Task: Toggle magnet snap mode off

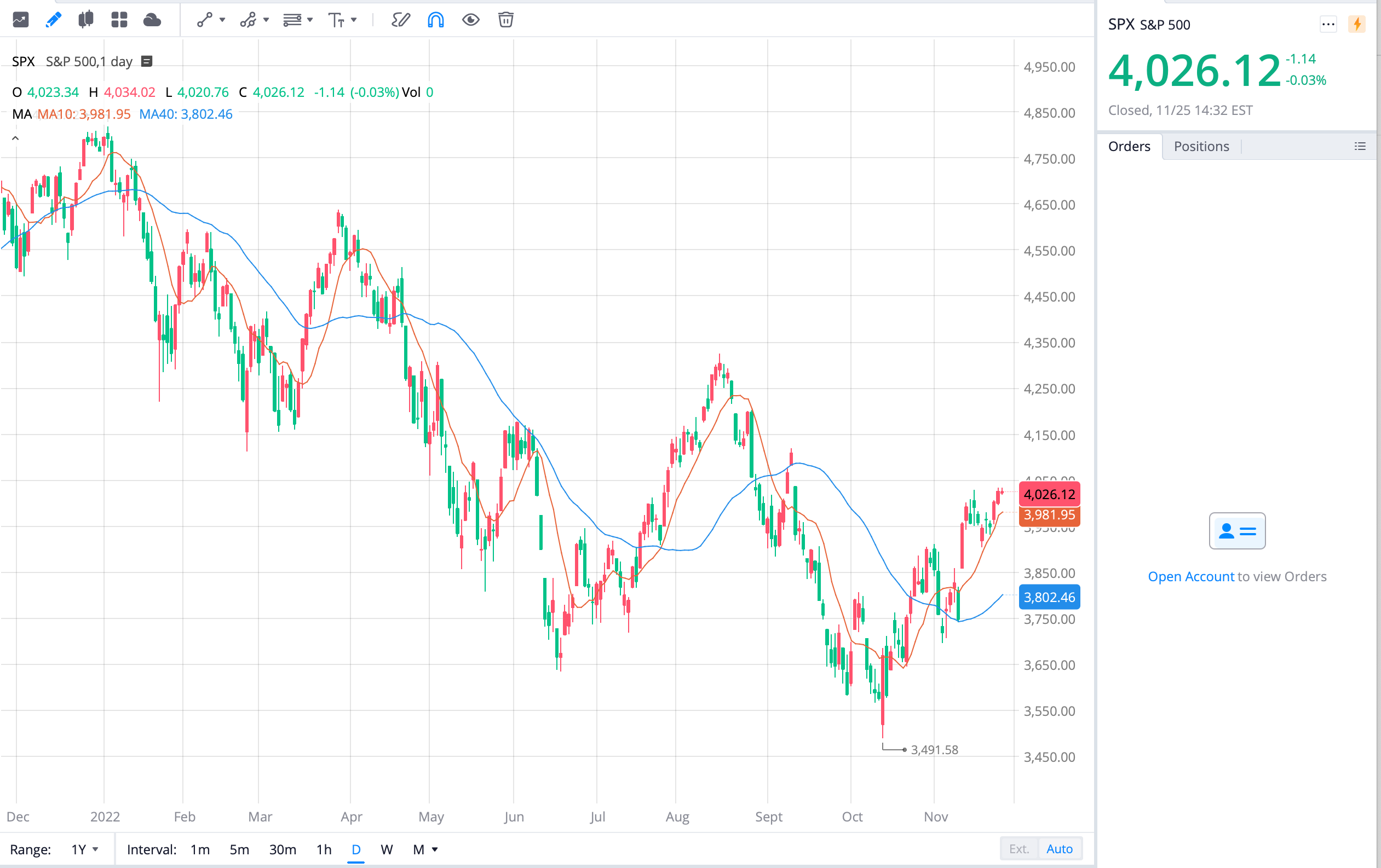Action: 436,20
